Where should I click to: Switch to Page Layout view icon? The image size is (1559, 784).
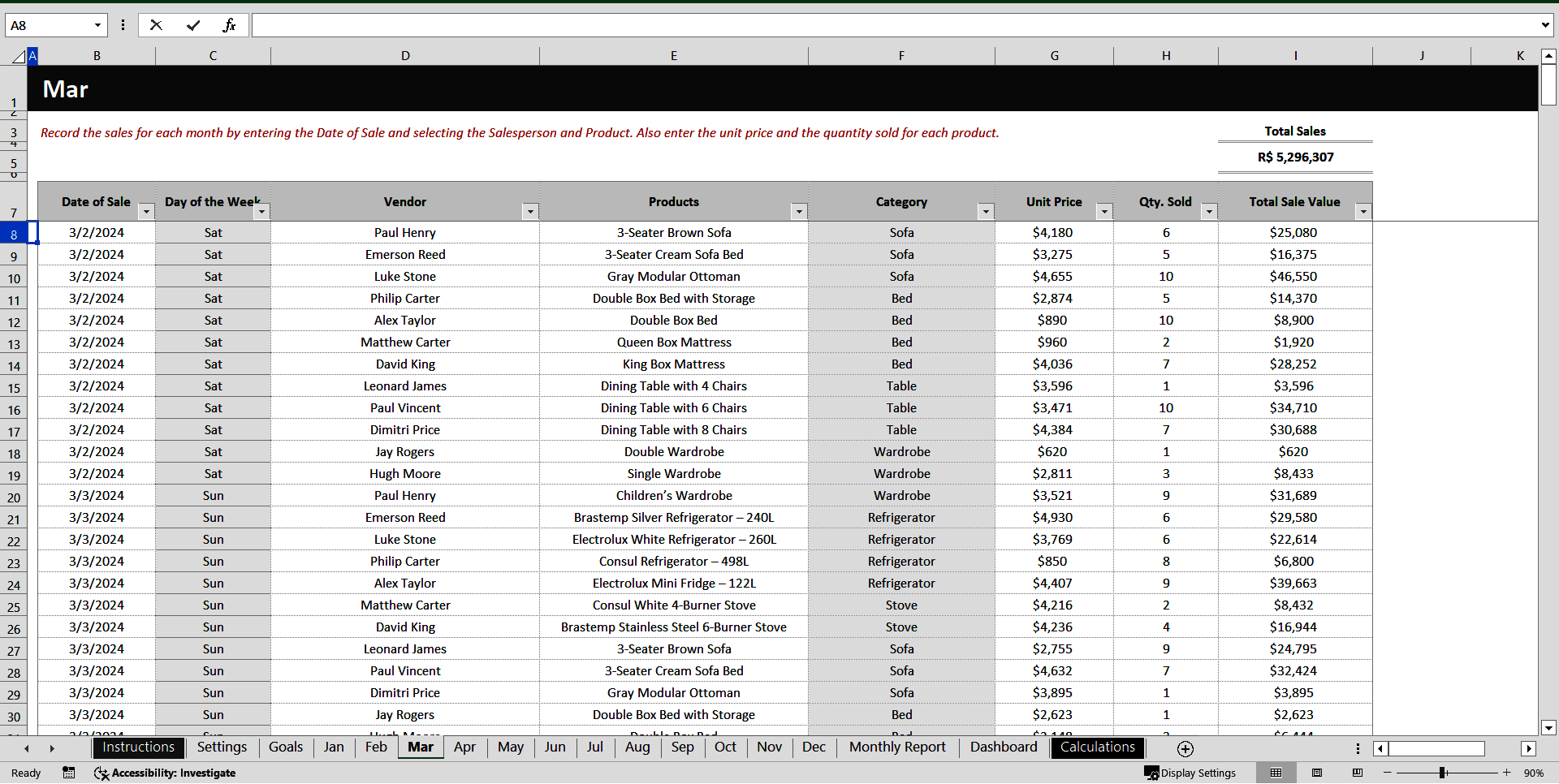click(1317, 773)
